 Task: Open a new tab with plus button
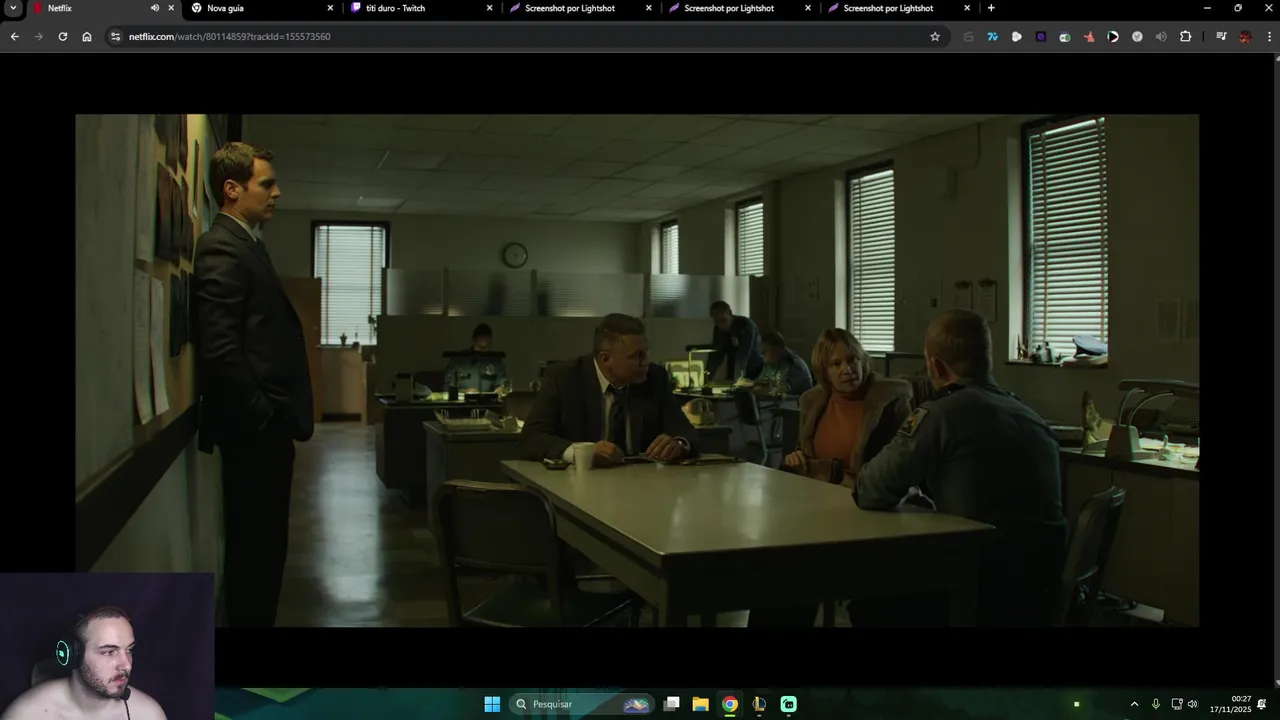[991, 8]
